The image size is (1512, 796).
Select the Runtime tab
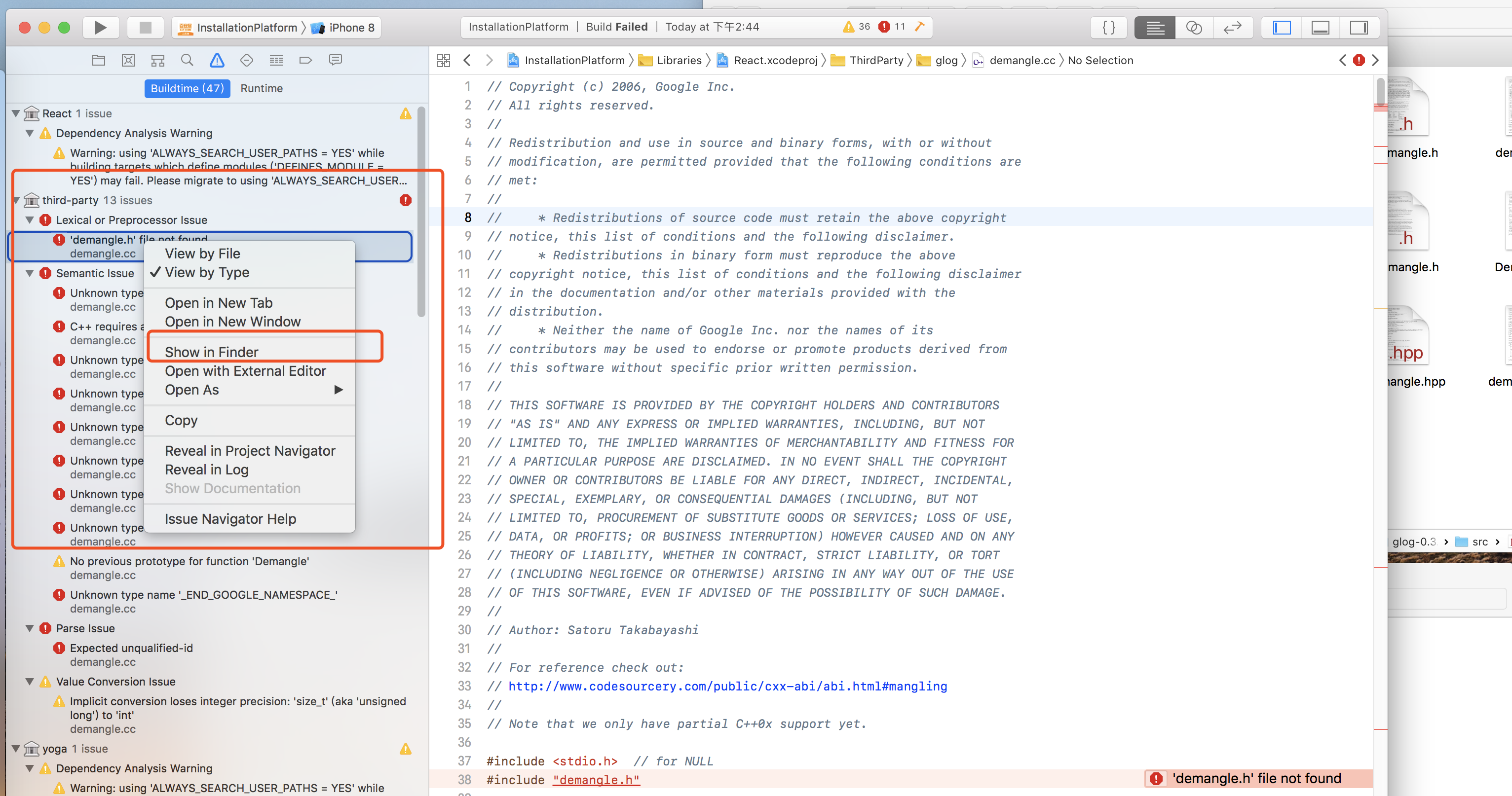pyautogui.click(x=262, y=89)
